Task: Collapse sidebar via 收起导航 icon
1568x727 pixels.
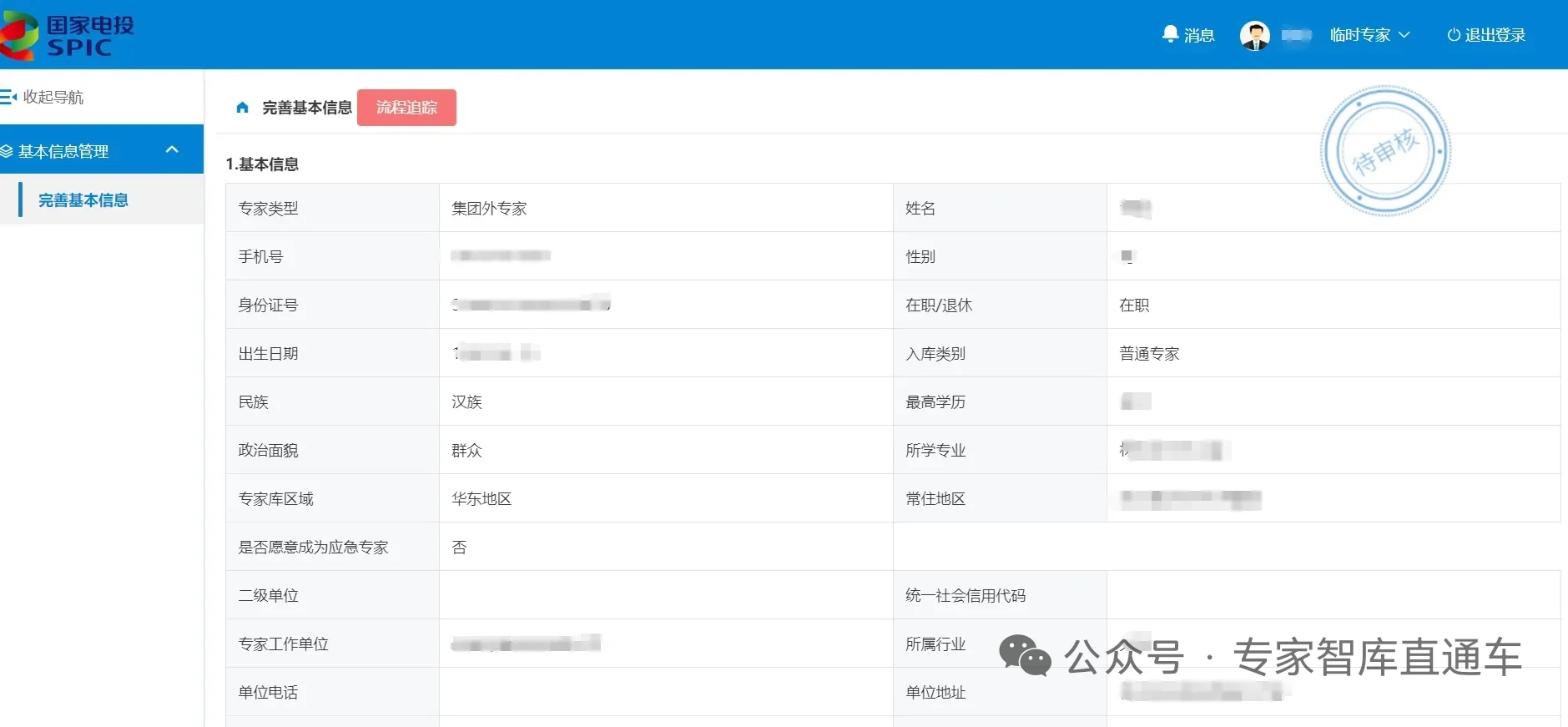Action: 9,97
